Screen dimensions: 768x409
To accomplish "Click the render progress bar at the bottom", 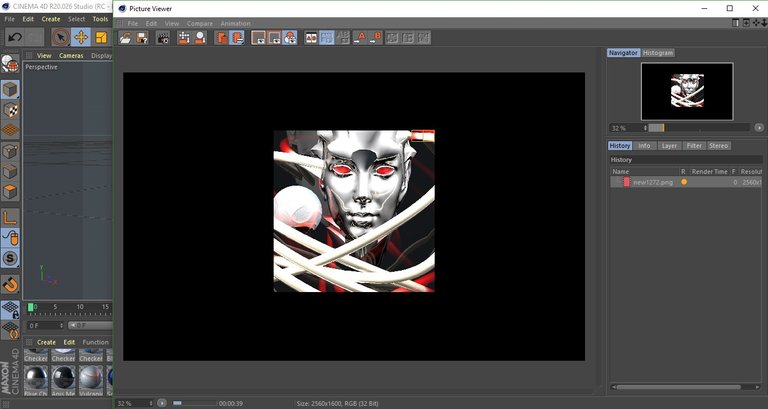I will point(194,404).
